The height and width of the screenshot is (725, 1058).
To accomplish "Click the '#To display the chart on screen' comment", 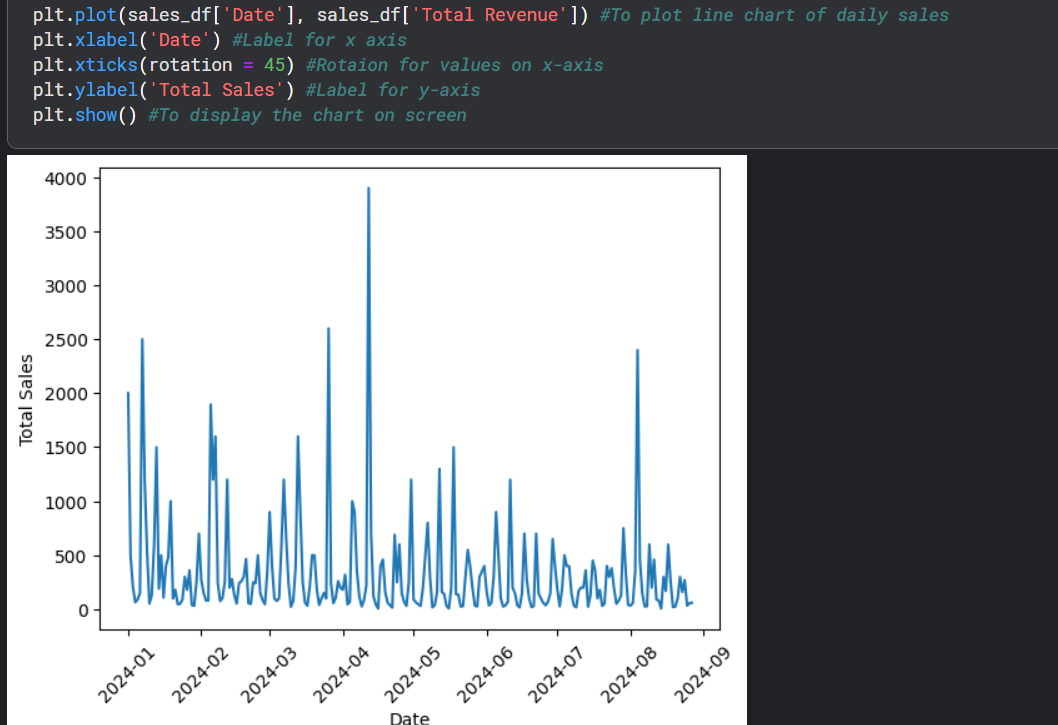I will [x=307, y=115].
